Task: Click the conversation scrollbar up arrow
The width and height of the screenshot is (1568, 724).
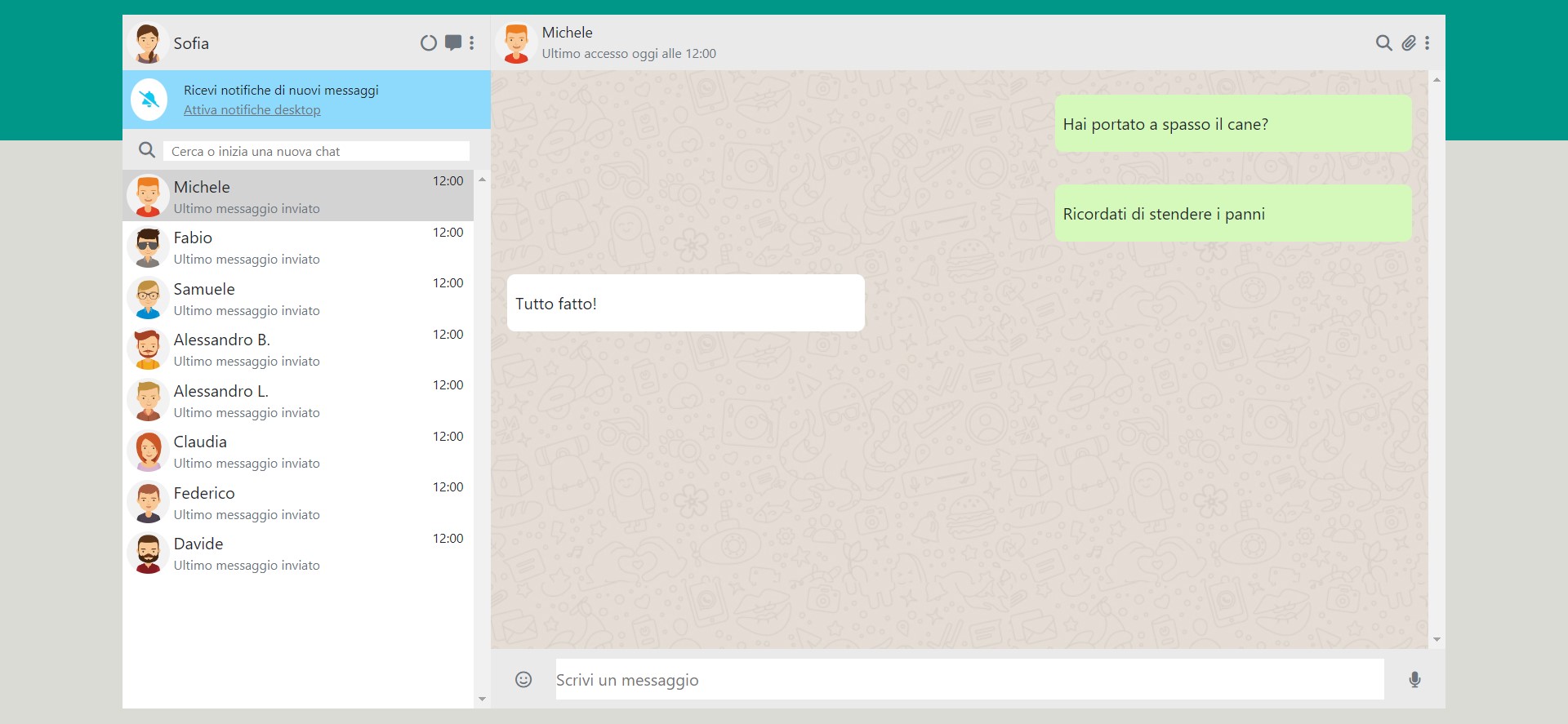Action: pos(1437,80)
